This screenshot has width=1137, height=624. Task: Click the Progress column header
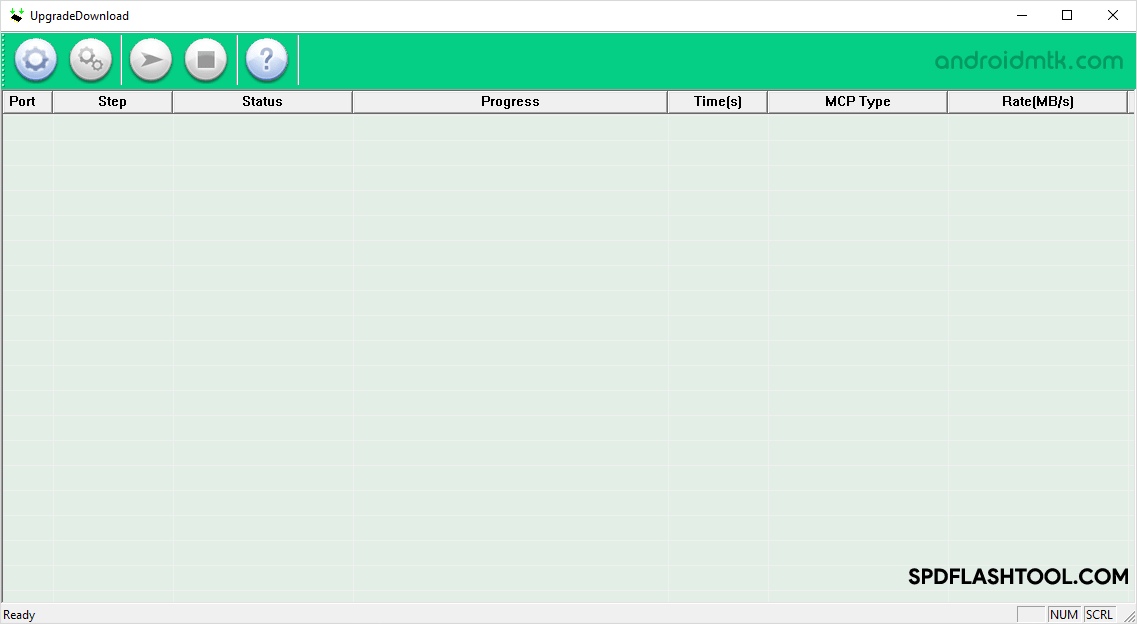(x=510, y=101)
